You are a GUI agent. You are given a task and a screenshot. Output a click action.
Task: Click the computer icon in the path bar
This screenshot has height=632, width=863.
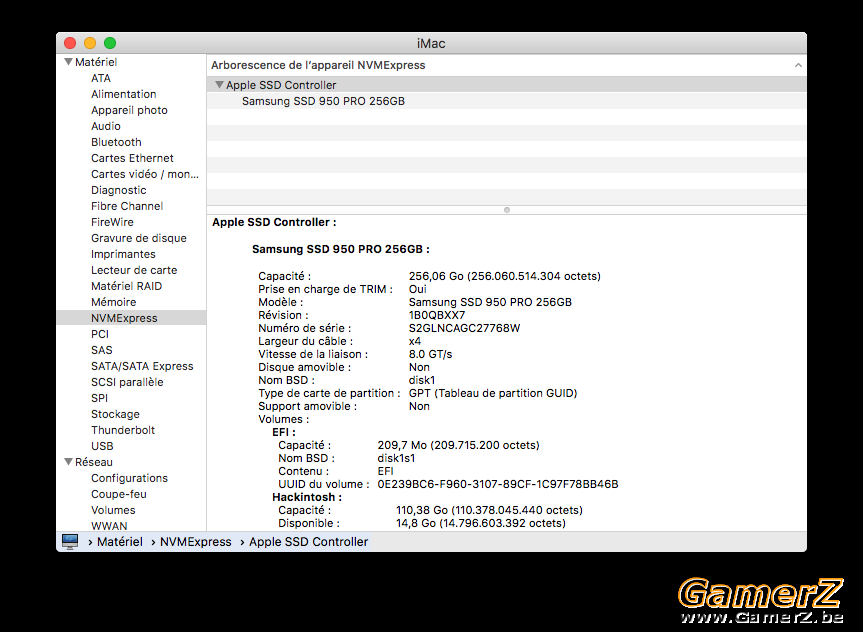(70, 541)
